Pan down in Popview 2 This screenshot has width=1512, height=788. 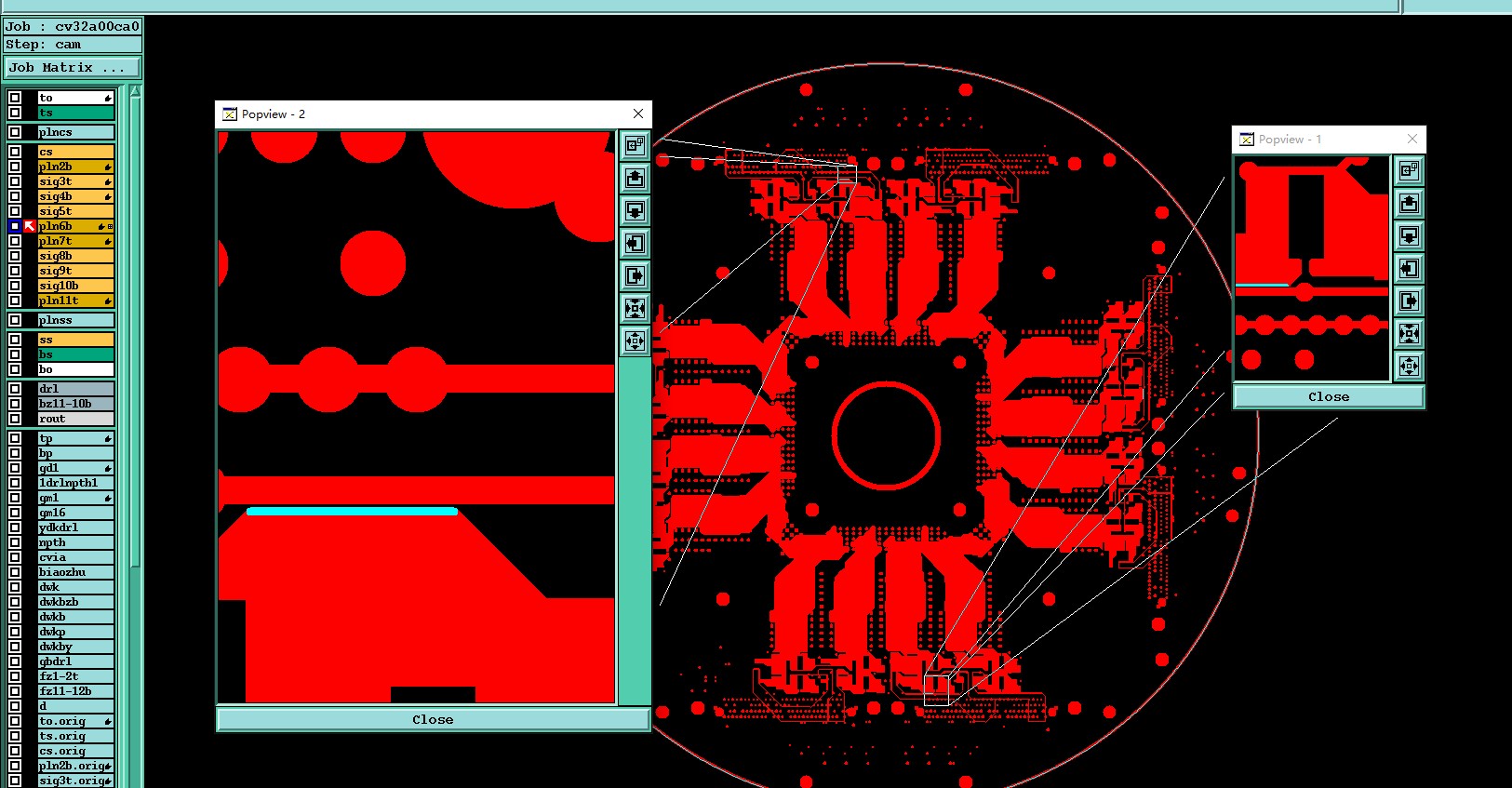point(636,210)
